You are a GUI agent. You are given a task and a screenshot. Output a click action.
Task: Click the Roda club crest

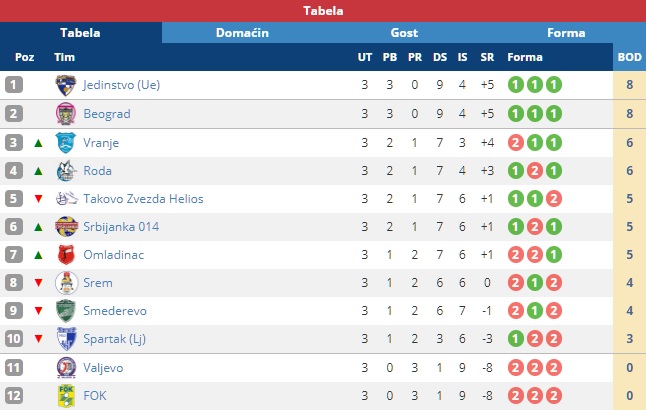point(66,171)
